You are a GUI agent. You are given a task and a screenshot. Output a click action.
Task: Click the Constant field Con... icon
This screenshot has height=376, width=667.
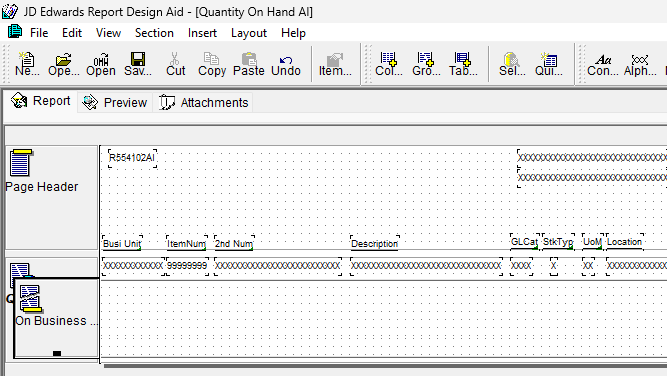tap(603, 64)
